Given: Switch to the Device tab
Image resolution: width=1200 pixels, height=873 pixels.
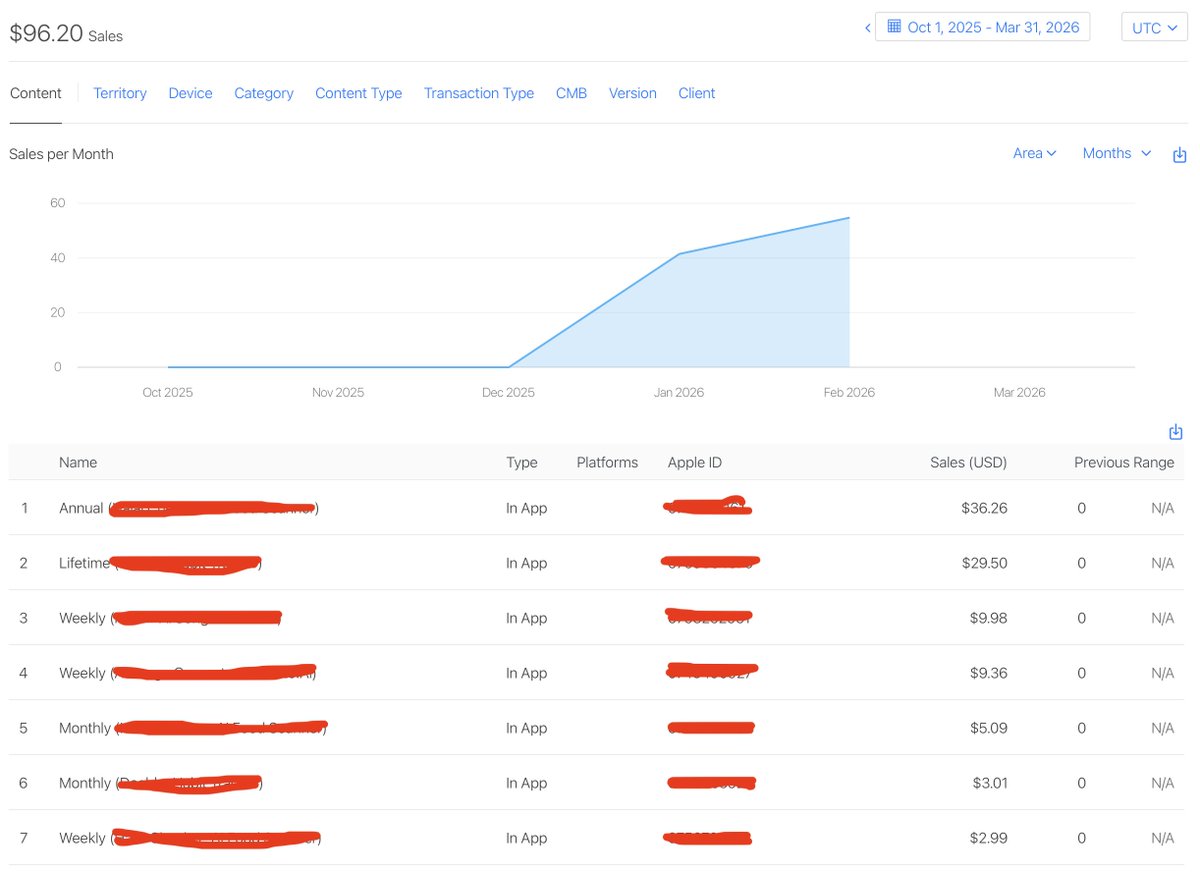Looking at the screenshot, I should tap(190, 93).
